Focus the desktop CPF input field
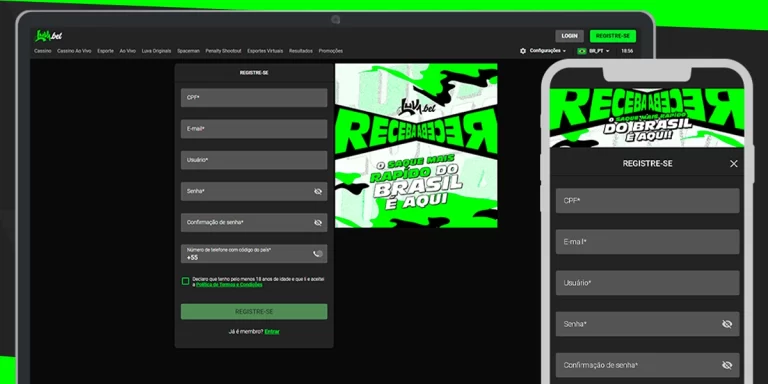The width and height of the screenshot is (768, 384). pyautogui.click(x=254, y=97)
